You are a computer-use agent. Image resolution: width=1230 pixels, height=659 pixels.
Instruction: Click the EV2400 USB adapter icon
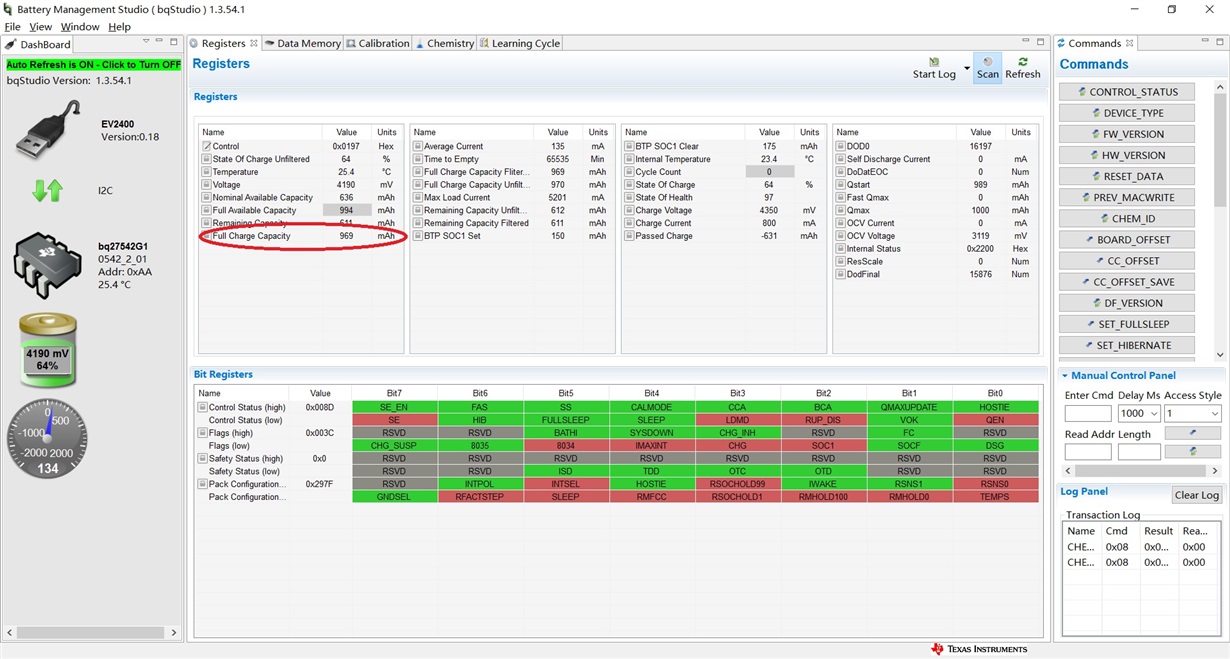pyautogui.click(x=48, y=129)
